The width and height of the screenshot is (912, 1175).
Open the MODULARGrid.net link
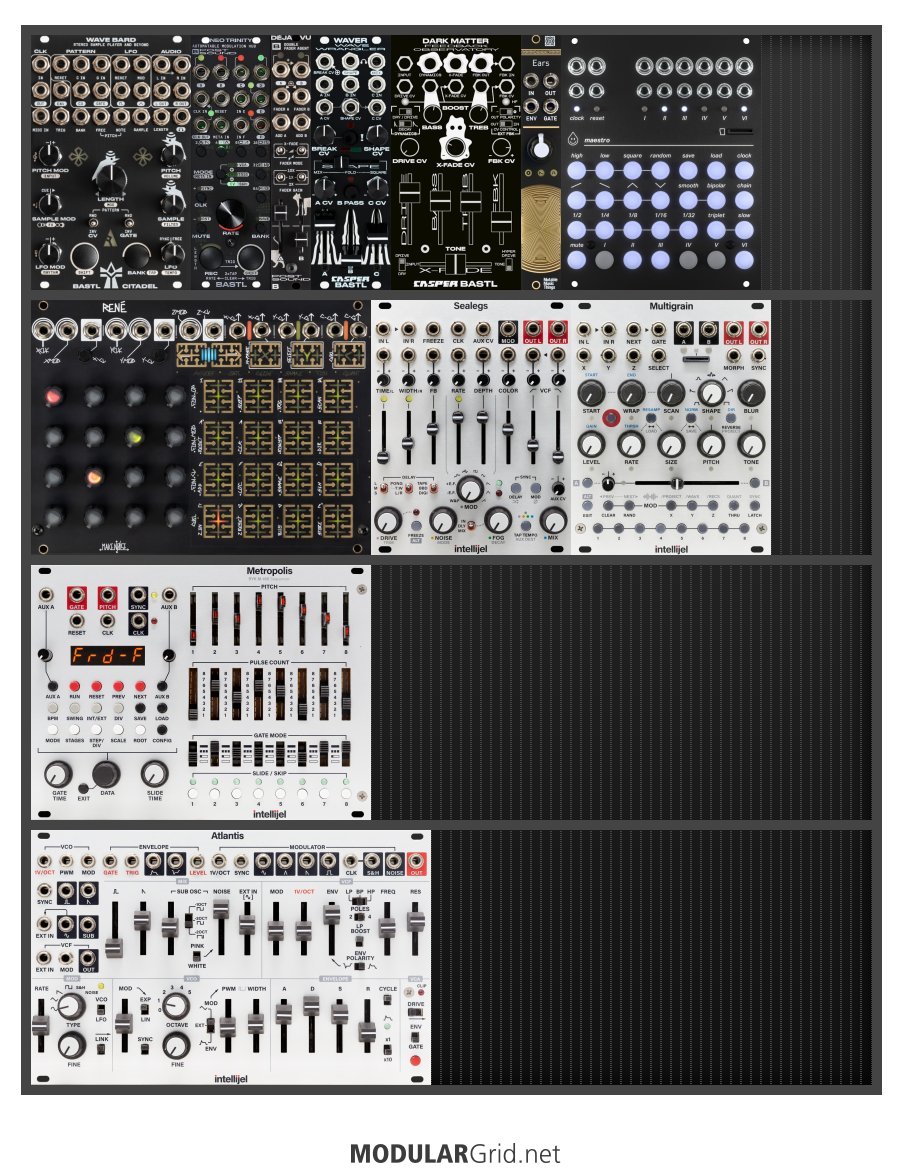[455, 1153]
